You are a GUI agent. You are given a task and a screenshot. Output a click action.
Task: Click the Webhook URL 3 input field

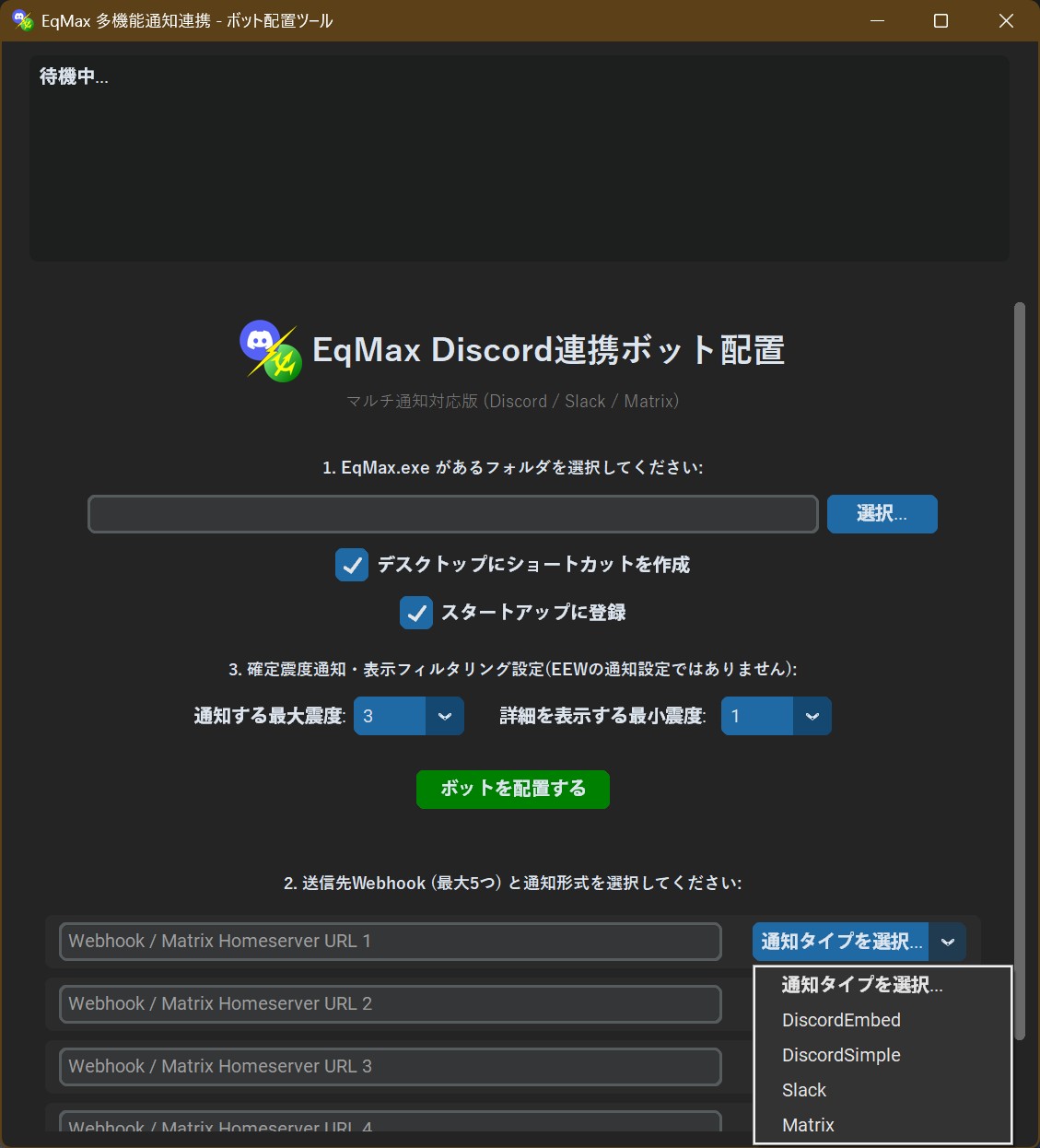coord(389,1066)
